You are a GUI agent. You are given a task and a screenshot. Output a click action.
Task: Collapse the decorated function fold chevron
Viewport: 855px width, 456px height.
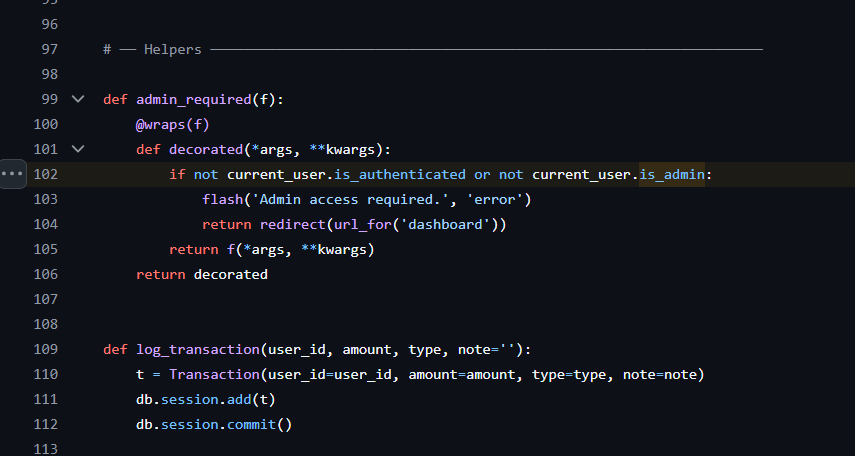(x=78, y=149)
